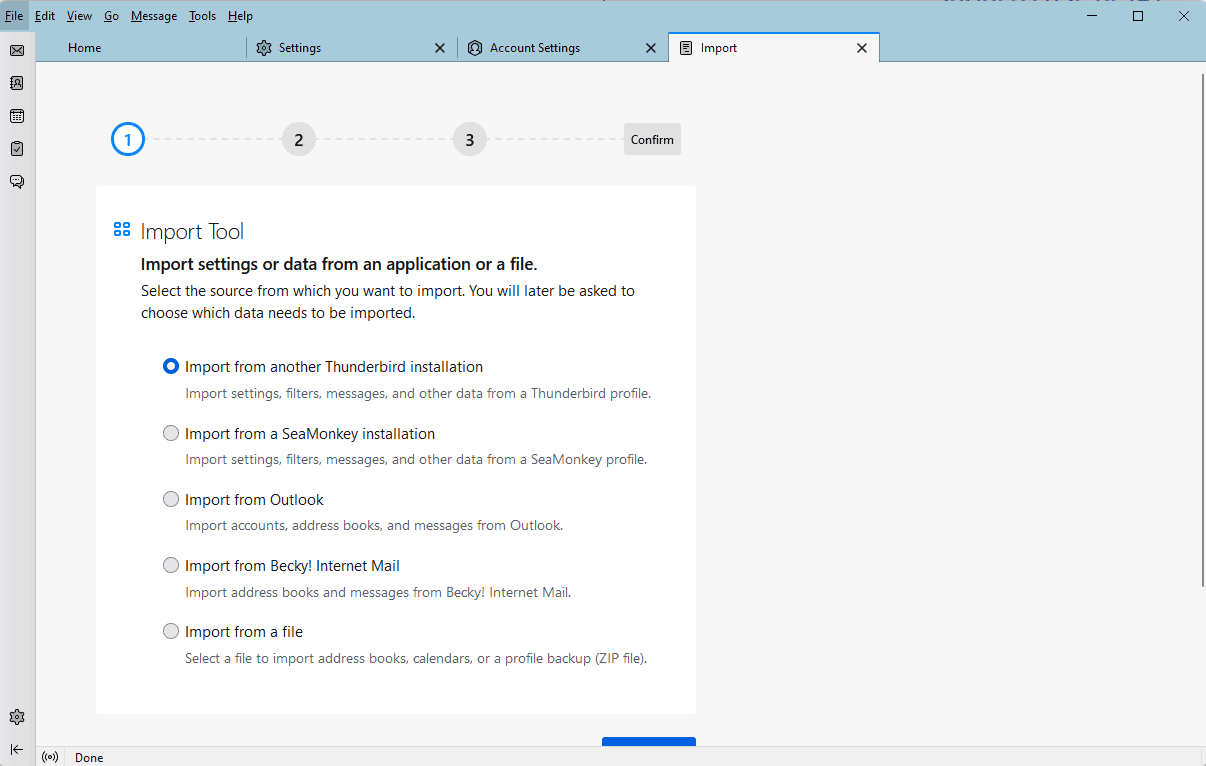This screenshot has width=1206, height=766.
Task: Open the Go menu
Action: tap(111, 16)
